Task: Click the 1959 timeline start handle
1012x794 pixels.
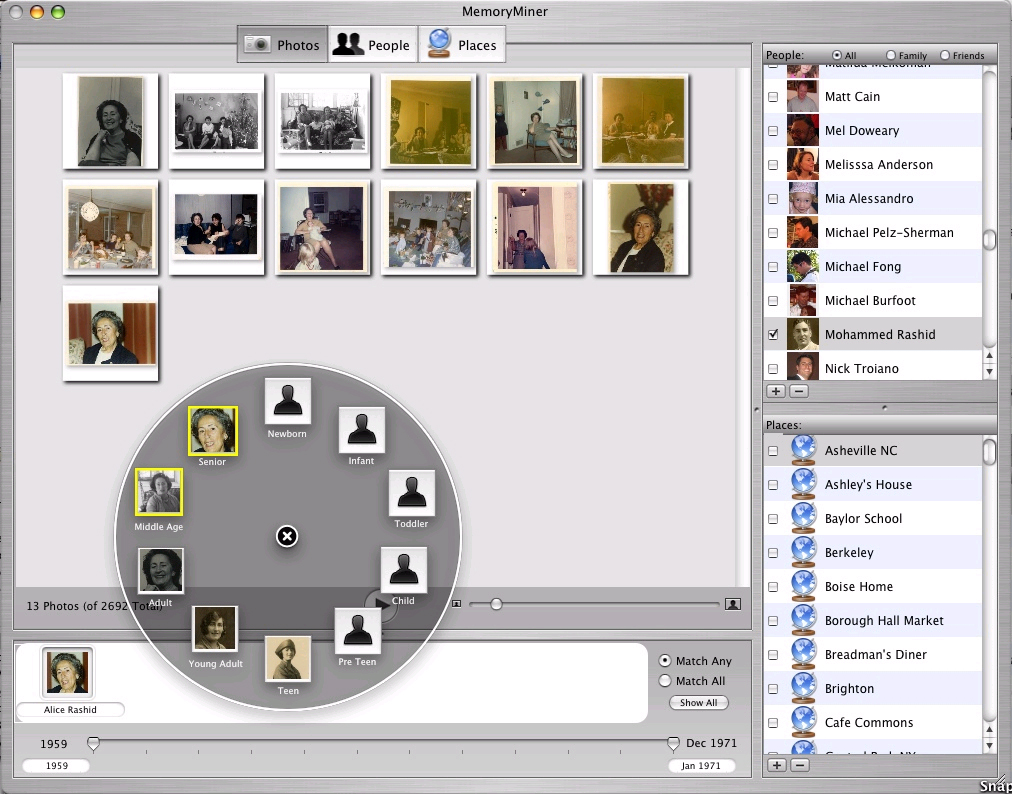Action: tap(94, 744)
